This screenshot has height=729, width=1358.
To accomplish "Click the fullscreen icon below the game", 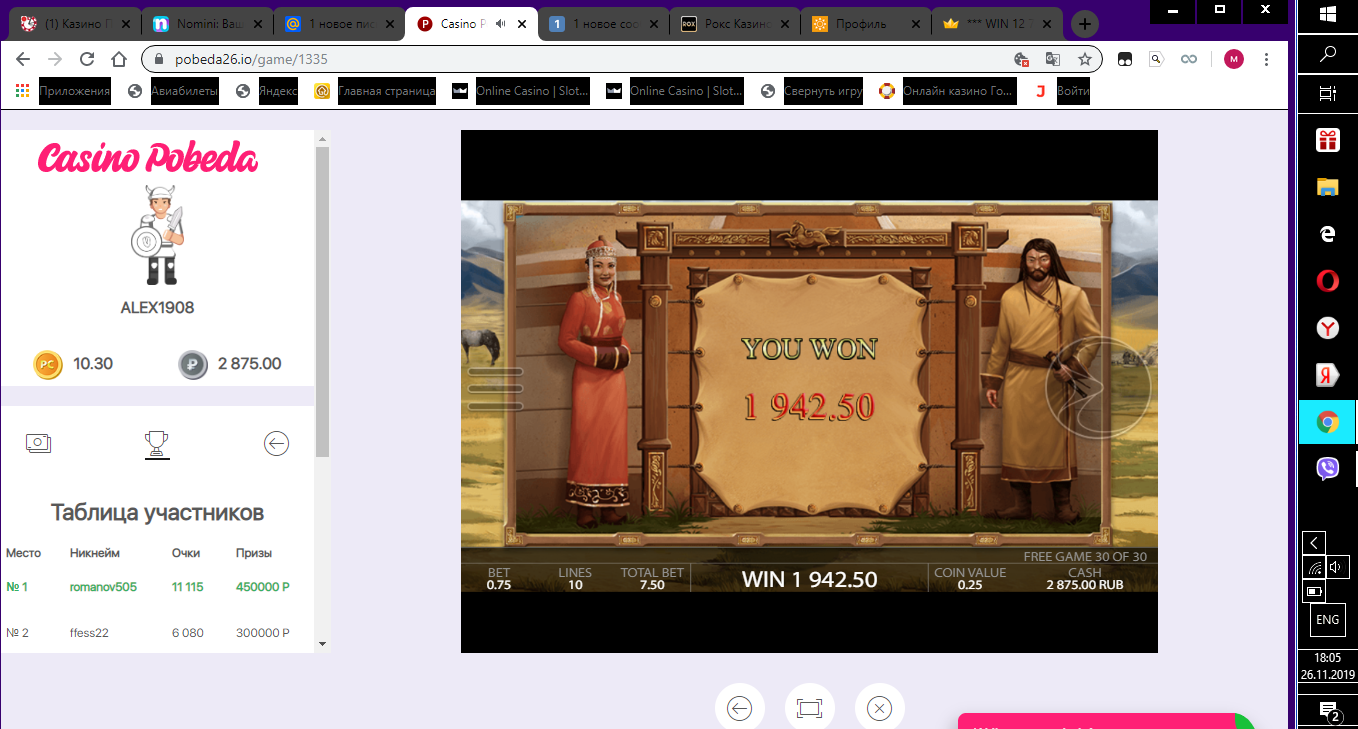I will (x=809, y=706).
